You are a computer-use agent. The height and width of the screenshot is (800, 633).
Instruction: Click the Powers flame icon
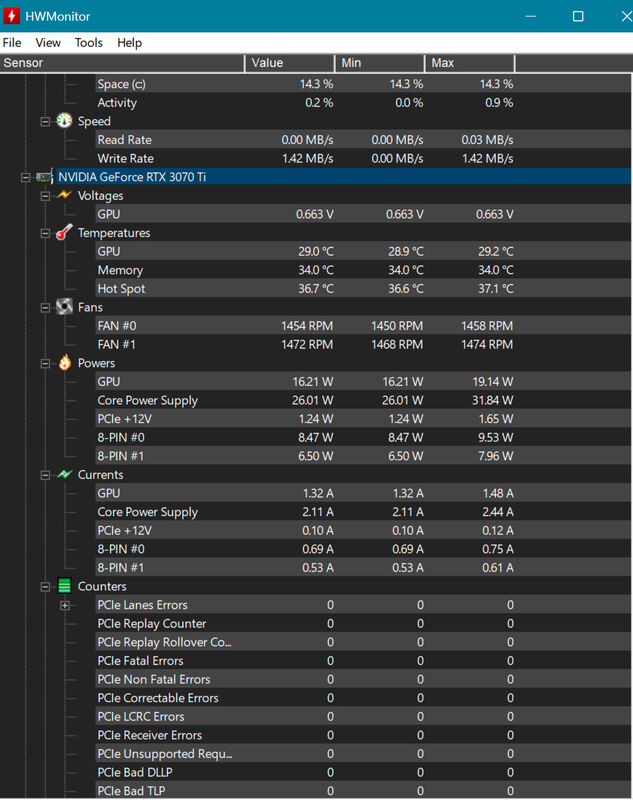[x=64, y=363]
